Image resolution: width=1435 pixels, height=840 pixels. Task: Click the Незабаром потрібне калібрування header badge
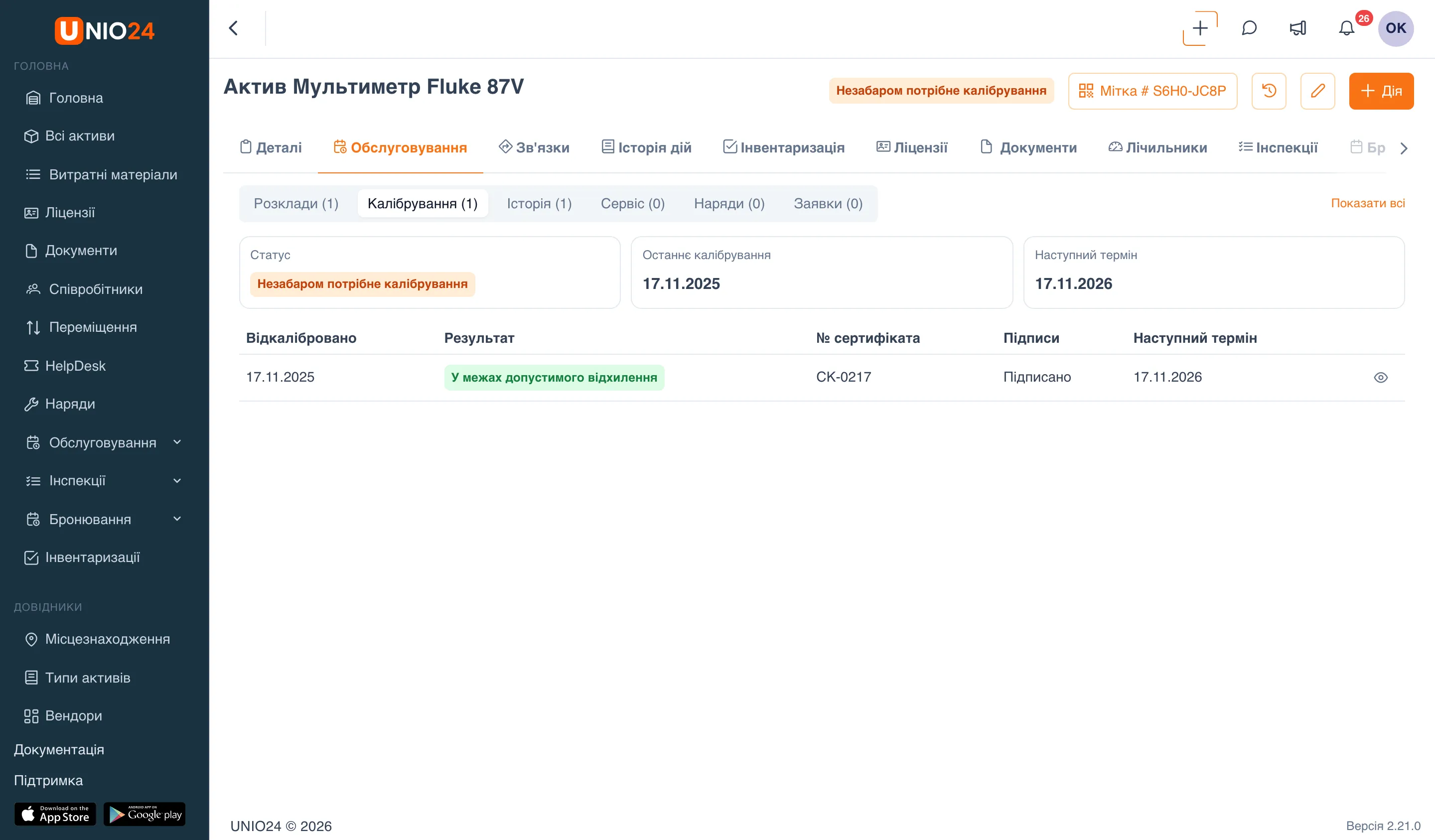941,91
